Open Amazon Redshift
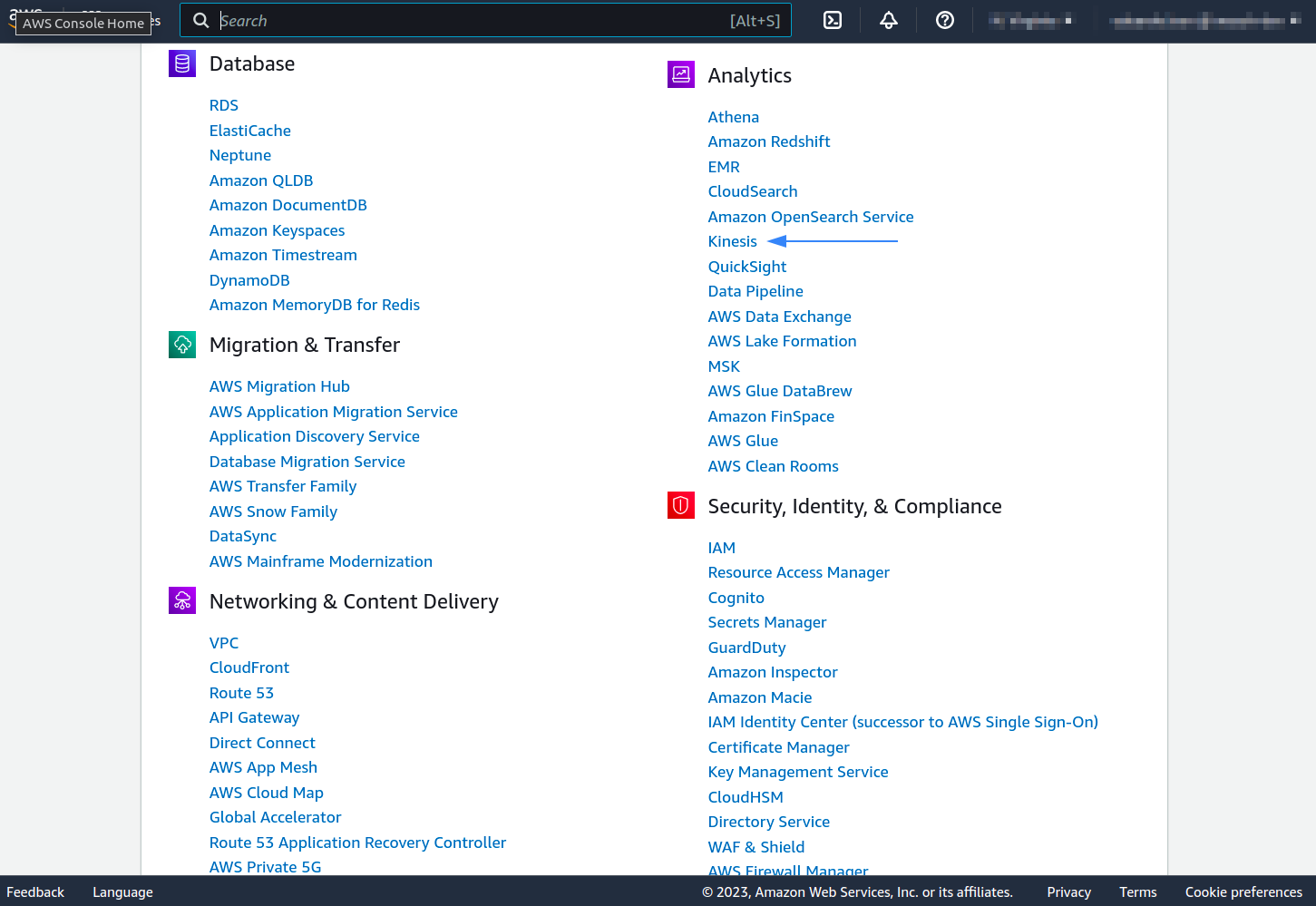This screenshot has height=906, width=1316. [x=769, y=141]
